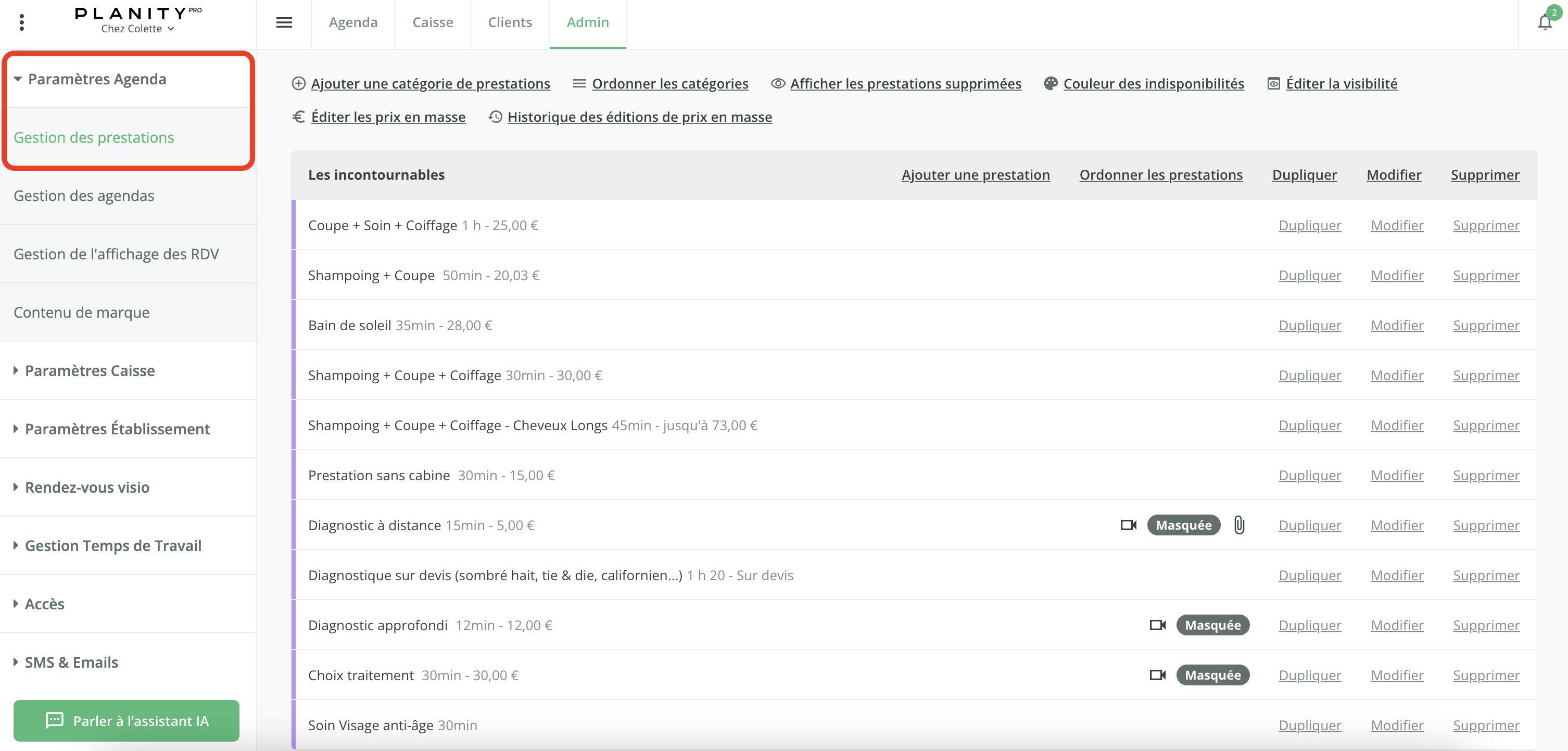Switch to the Agenda tab

[x=353, y=22]
